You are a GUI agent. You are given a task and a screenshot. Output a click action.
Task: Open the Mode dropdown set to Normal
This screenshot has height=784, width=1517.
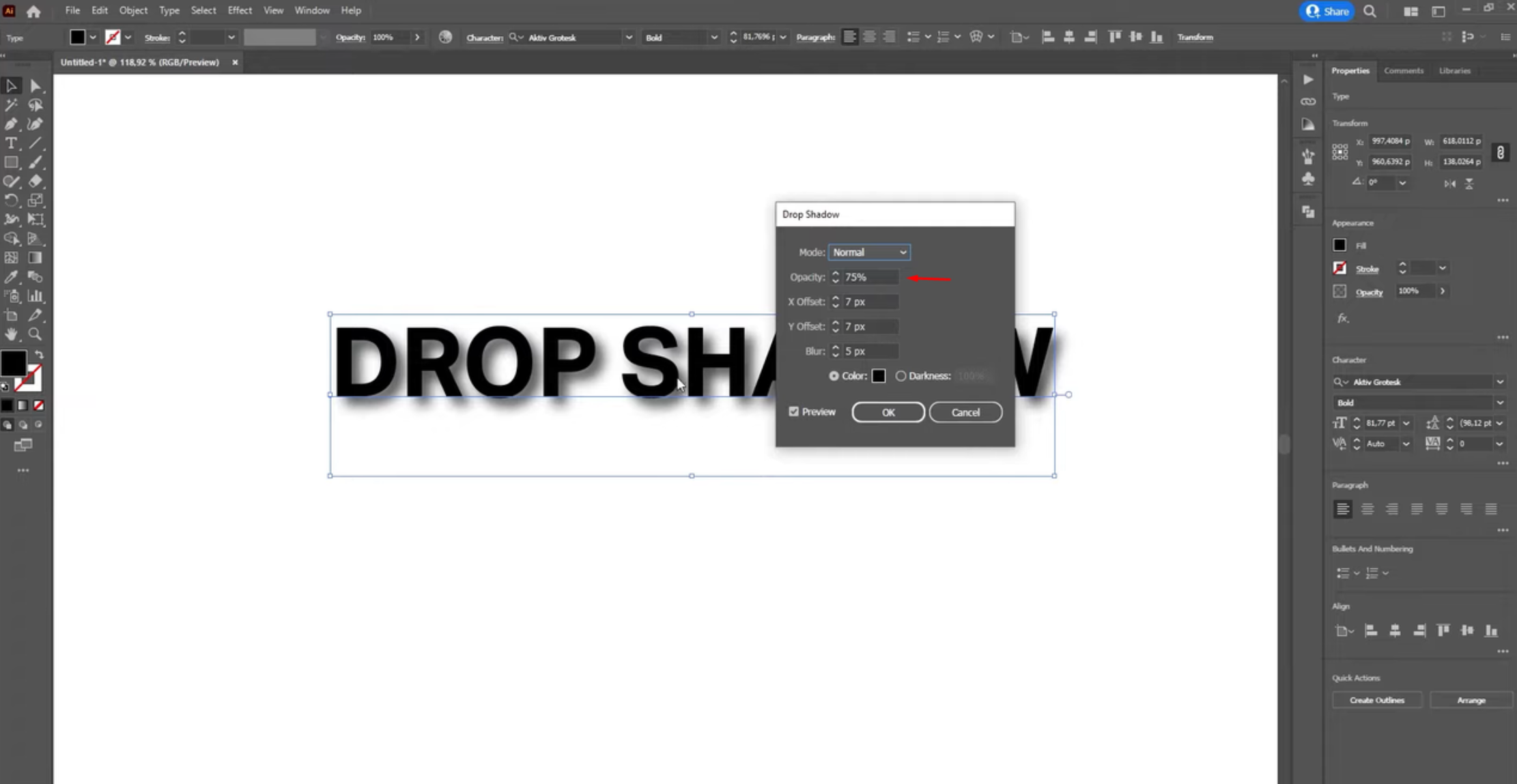pyautogui.click(x=868, y=252)
